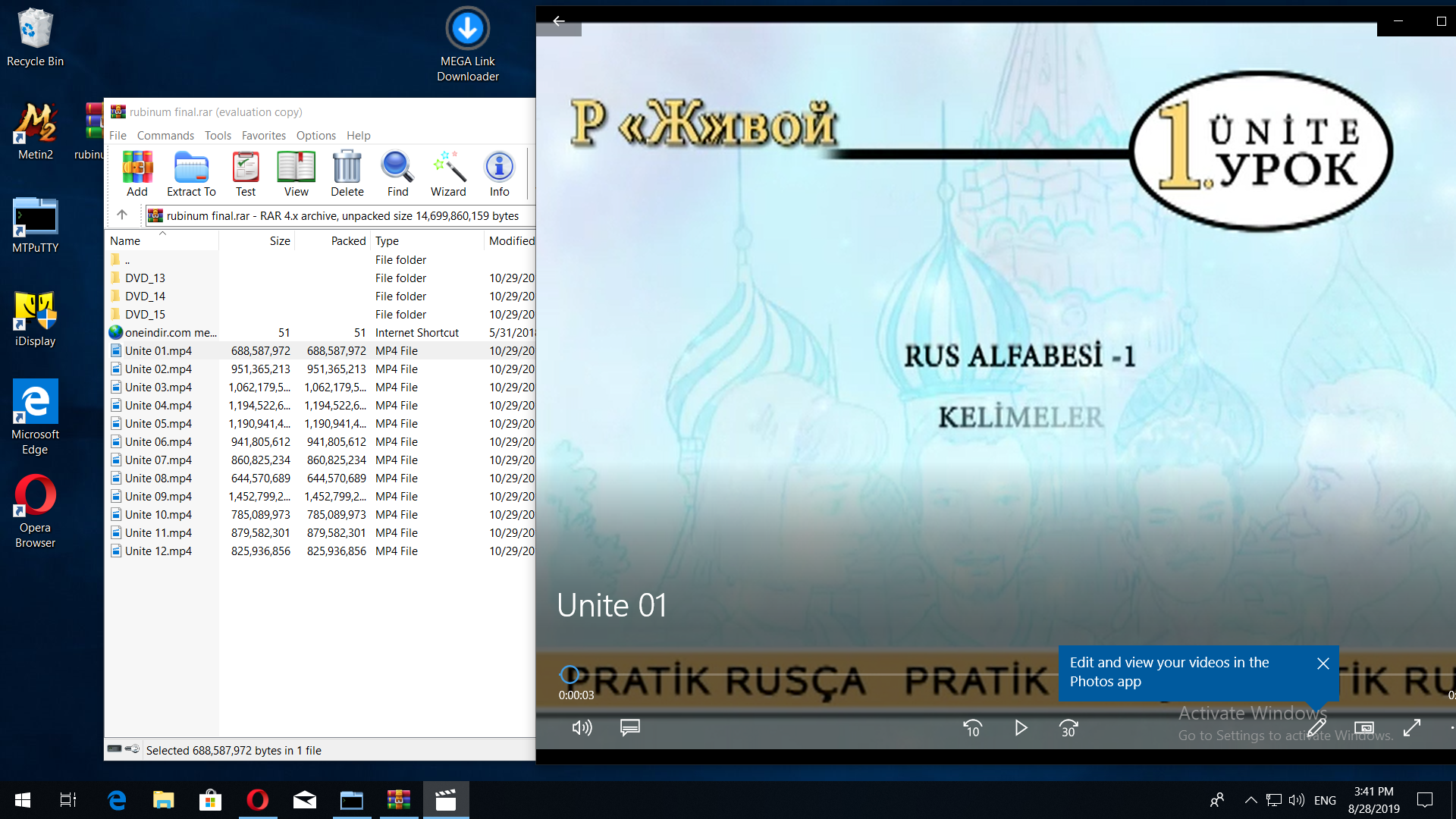Screen dimensions: 1456x819
Task: Open Recycle Bin desktop icon
Action: click(35, 38)
